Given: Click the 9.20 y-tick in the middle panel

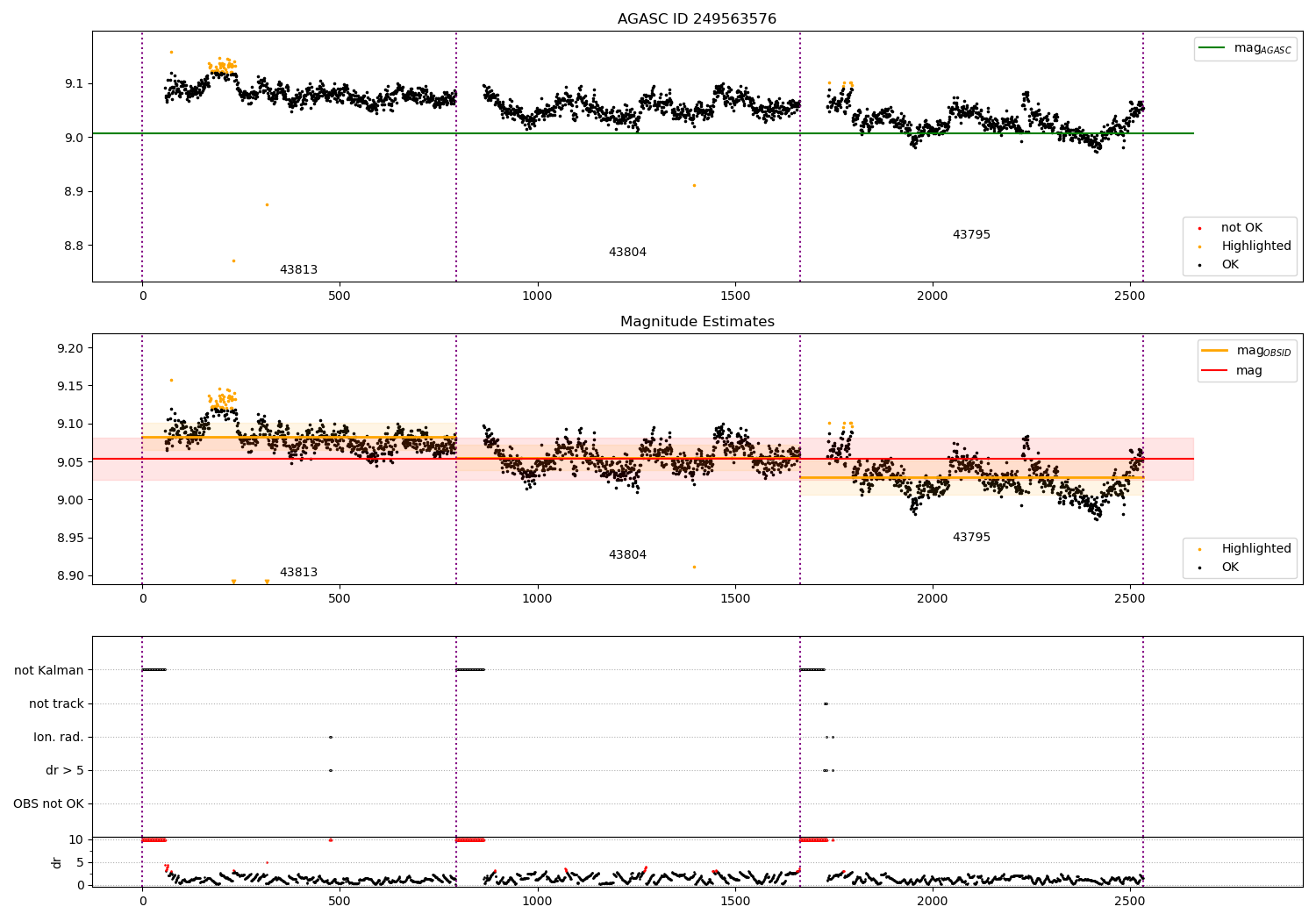Looking at the screenshot, I should 68,349.
